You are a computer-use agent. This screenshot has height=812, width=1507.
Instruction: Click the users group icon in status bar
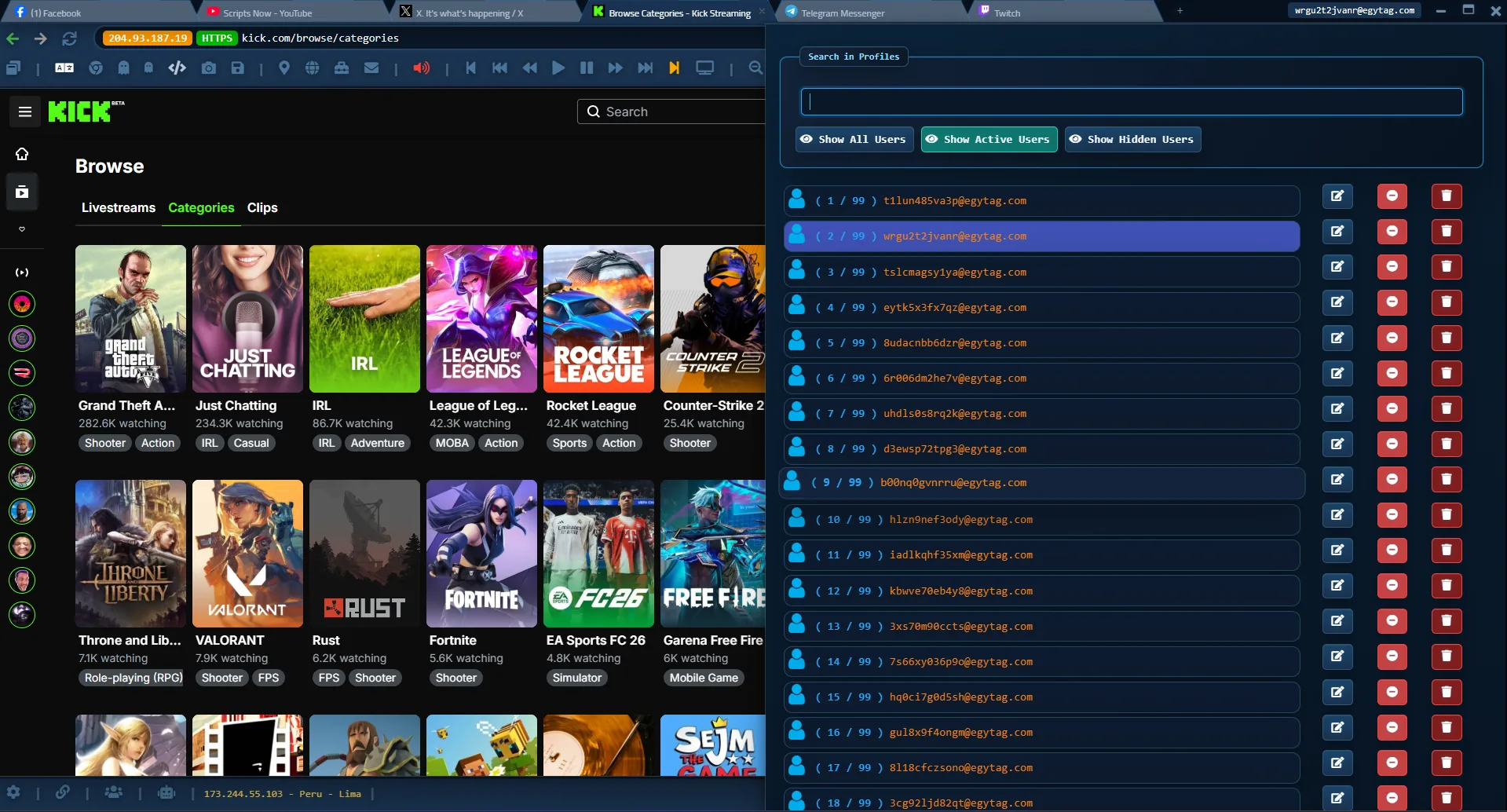tap(114, 792)
